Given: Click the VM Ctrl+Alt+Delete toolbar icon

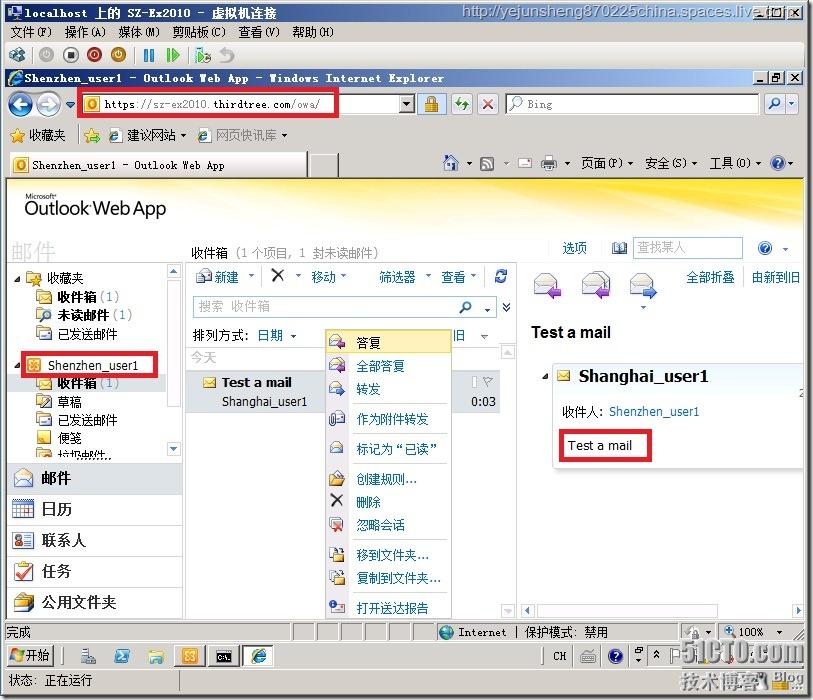Looking at the screenshot, I should pos(18,54).
